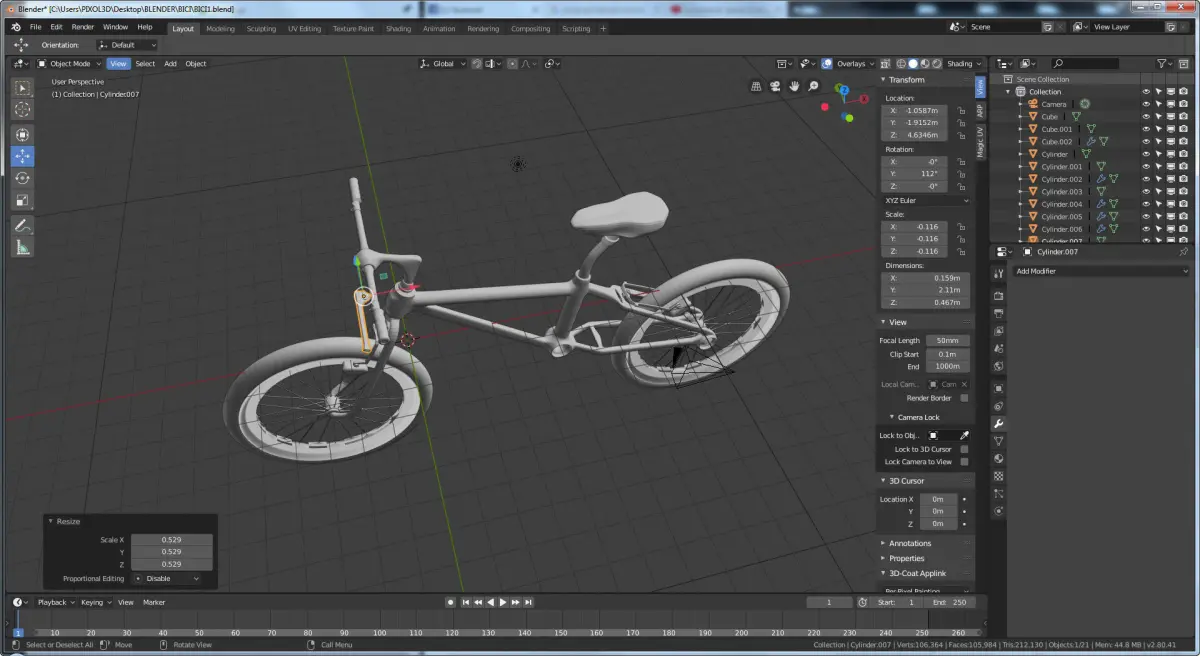Open the Modifiers wrench properties tab
Viewport: 1200px width, 656px height.
tap(998, 424)
